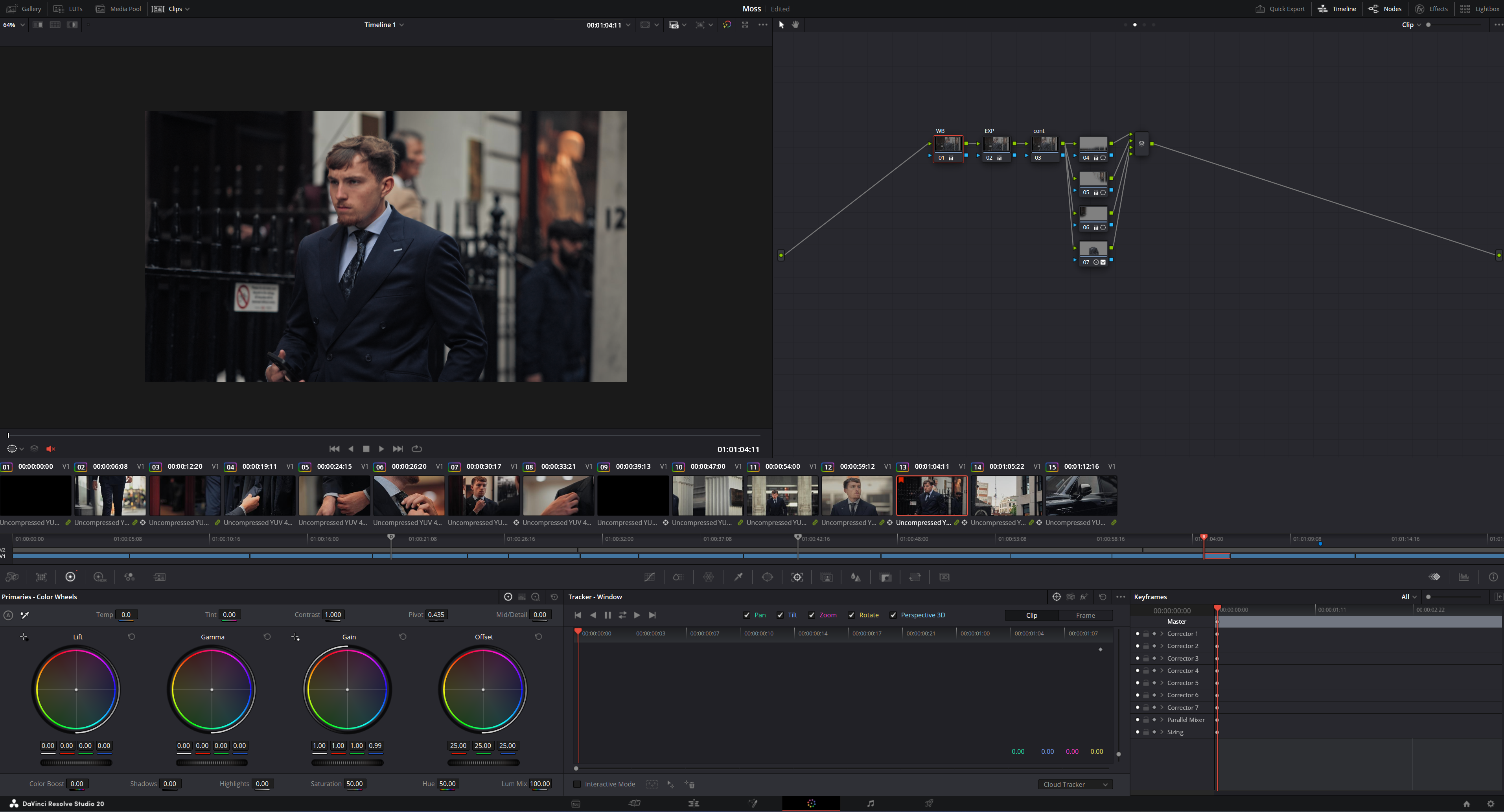Viewport: 1504px width, 812px height.
Task: Open the HDR color wheels palette
Action: point(99,577)
